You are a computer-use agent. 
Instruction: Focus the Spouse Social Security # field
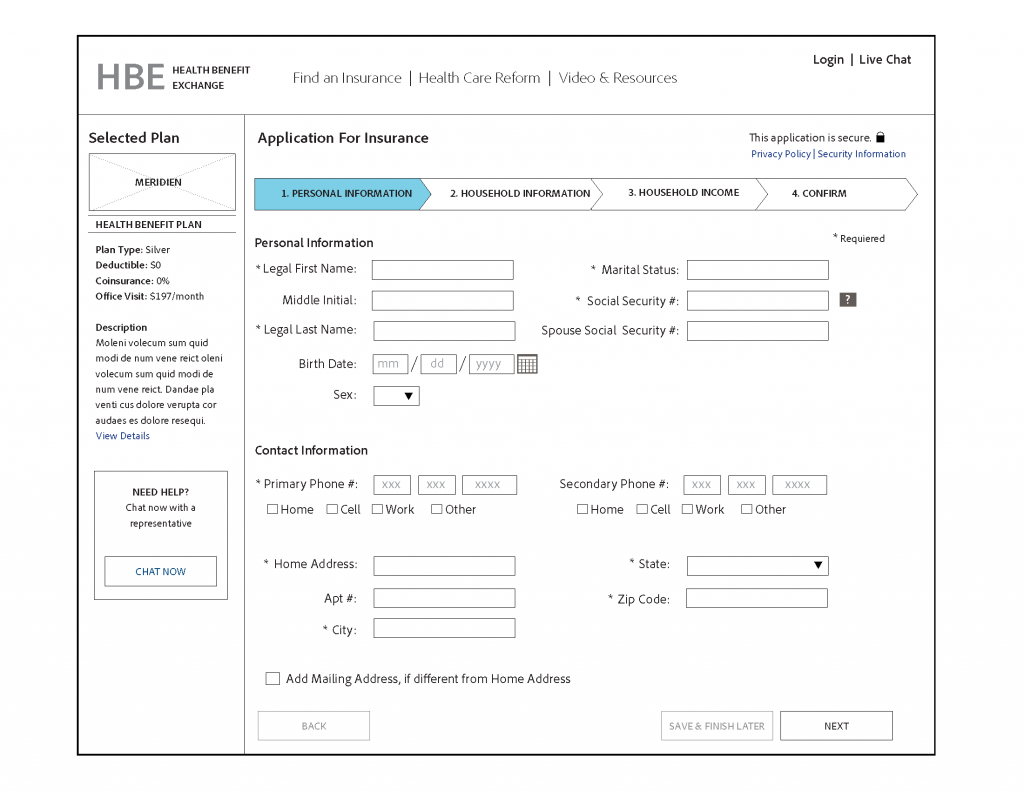[758, 331]
